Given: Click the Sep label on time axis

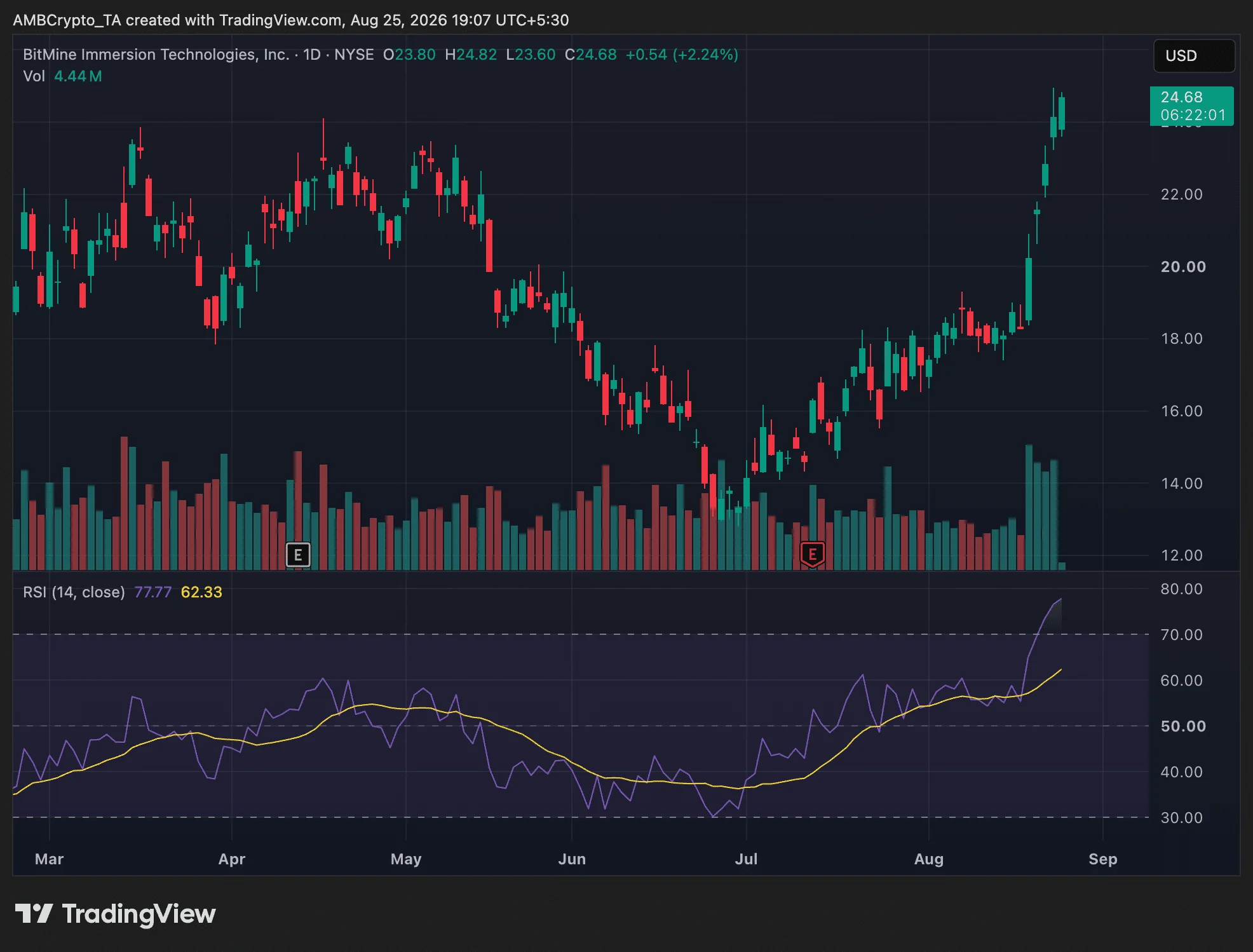Looking at the screenshot, I should pos(1103,859).
